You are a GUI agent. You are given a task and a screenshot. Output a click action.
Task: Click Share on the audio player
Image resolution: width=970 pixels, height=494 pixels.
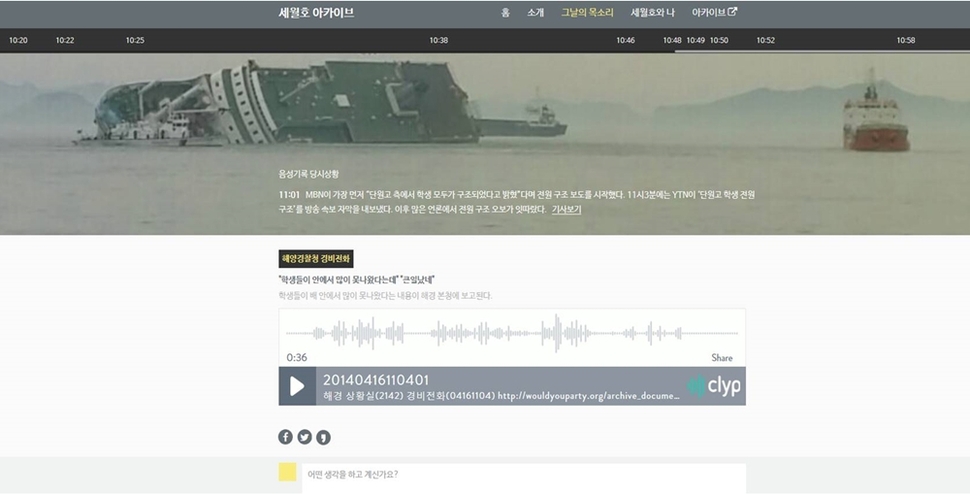coord(721,357)
